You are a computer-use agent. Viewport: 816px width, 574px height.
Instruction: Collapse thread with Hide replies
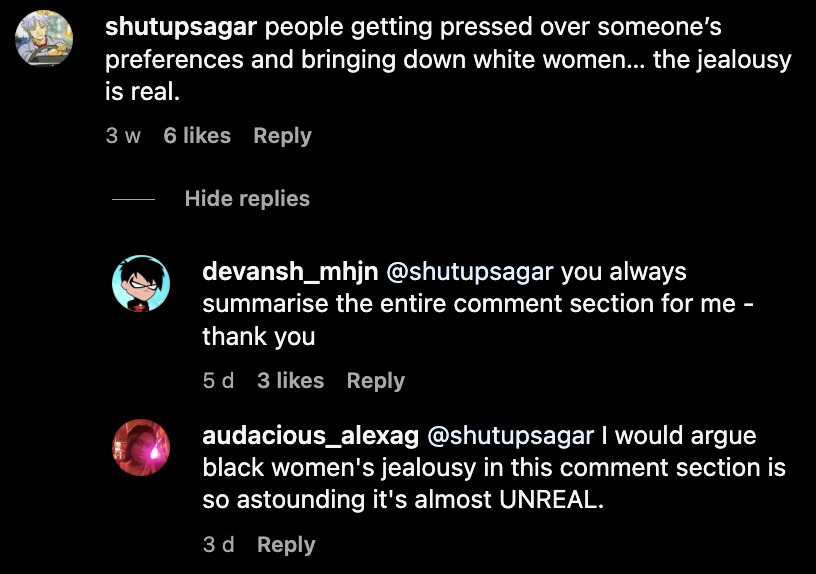coord(247,199)
